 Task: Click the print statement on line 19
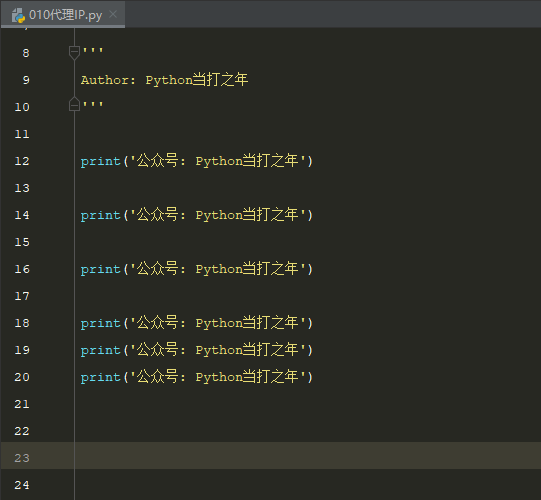tap(197, 350)
